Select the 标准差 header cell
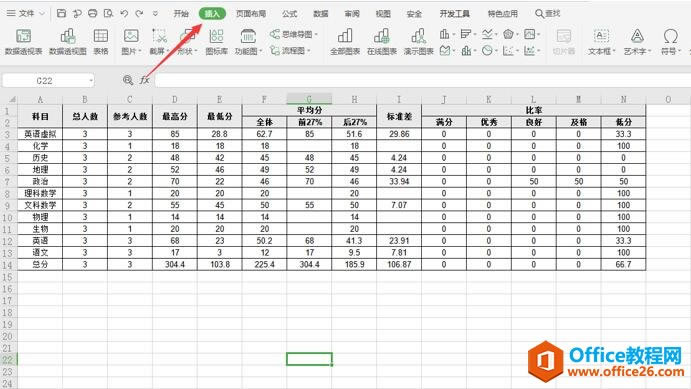This screenshot has width=691, height=389. pos(399,116)
